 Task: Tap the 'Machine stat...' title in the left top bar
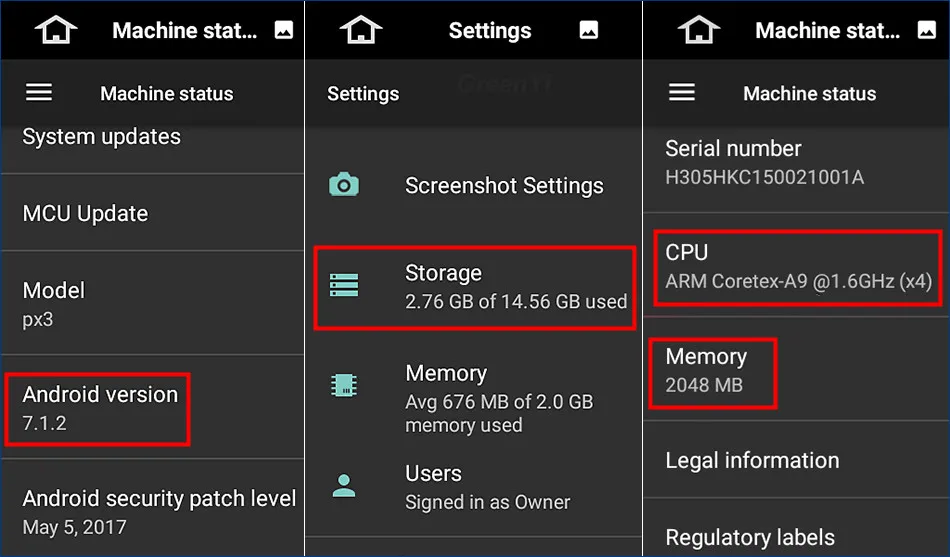pyautogui.click(x=185, y=30)
